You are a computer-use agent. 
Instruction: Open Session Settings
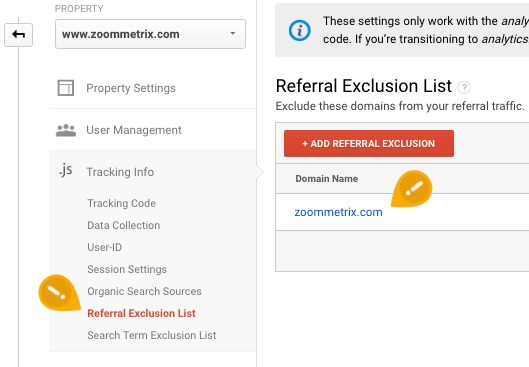[127, 269]
